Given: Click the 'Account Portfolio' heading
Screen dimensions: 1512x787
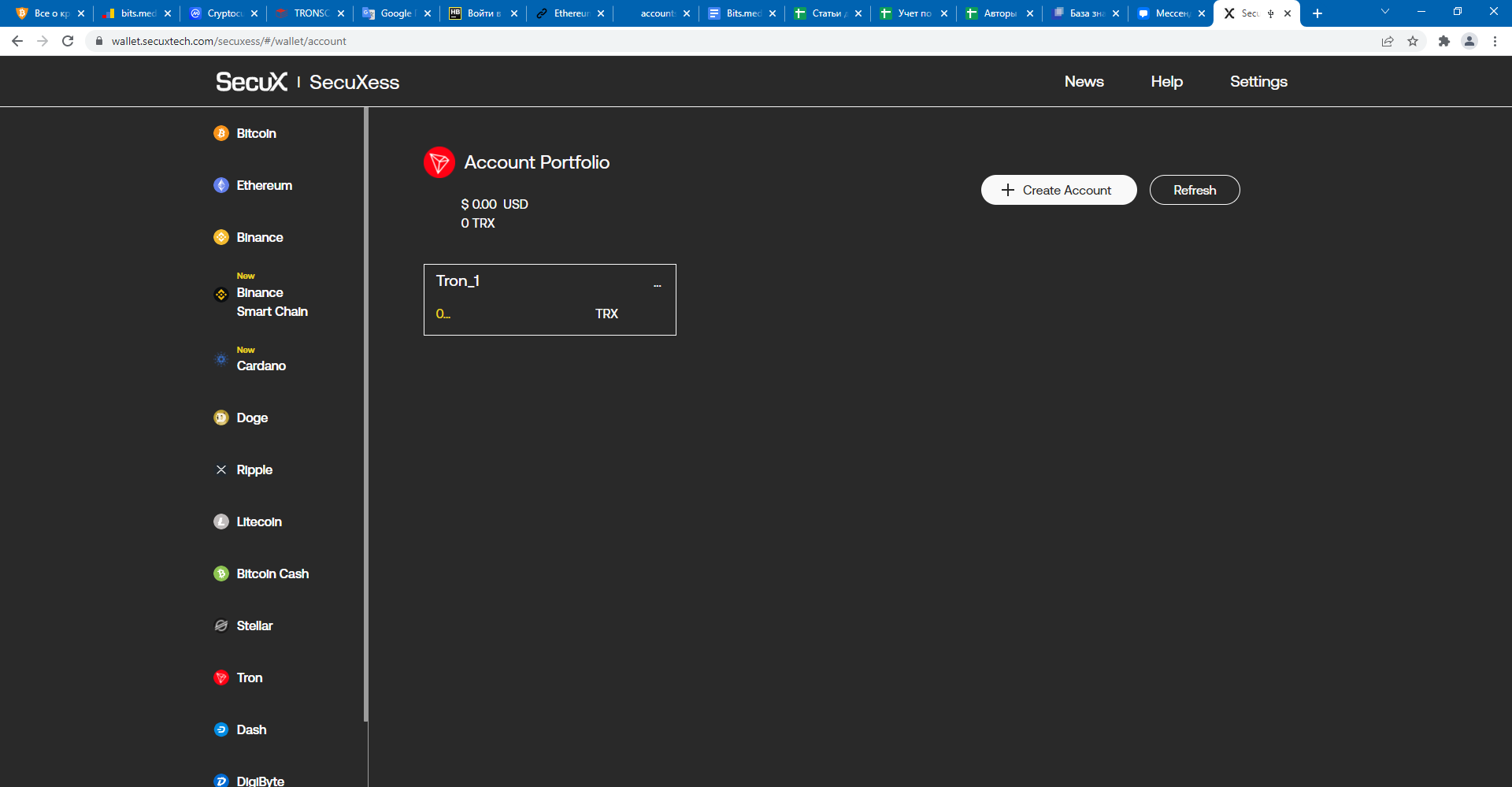Looking at the screenshot, I should point(537,162).
